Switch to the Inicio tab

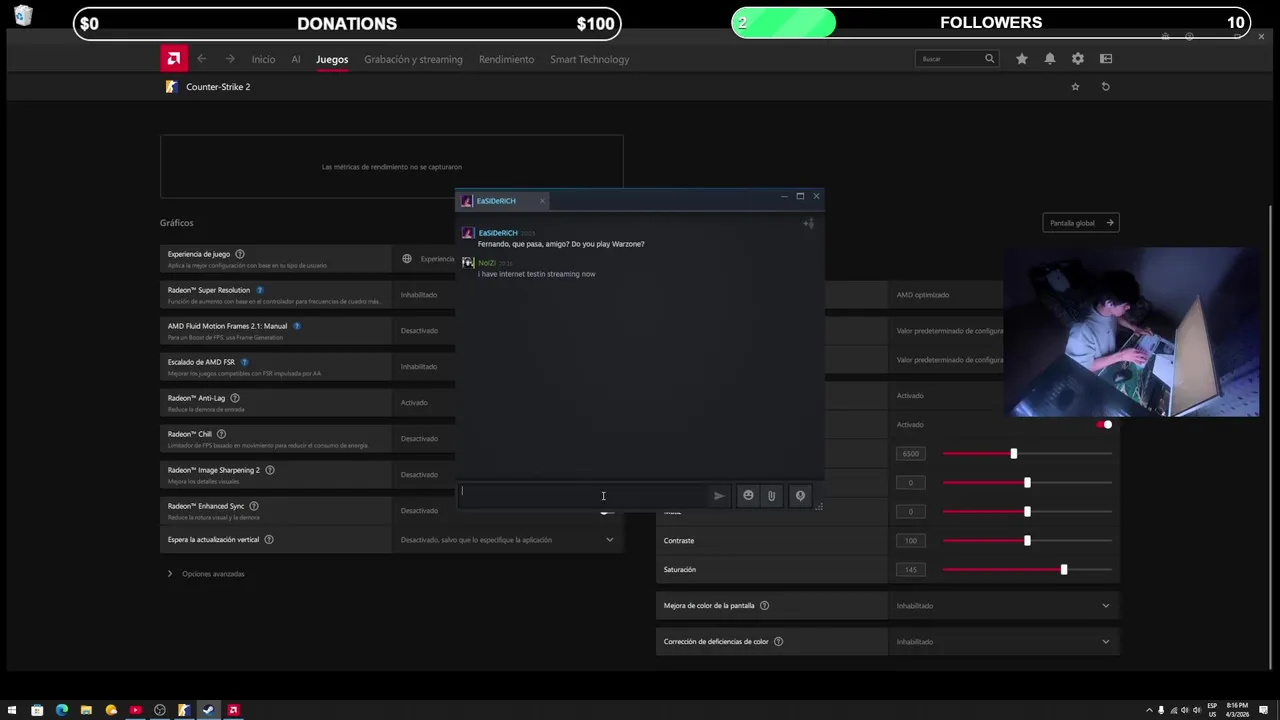tap(263, 60)
